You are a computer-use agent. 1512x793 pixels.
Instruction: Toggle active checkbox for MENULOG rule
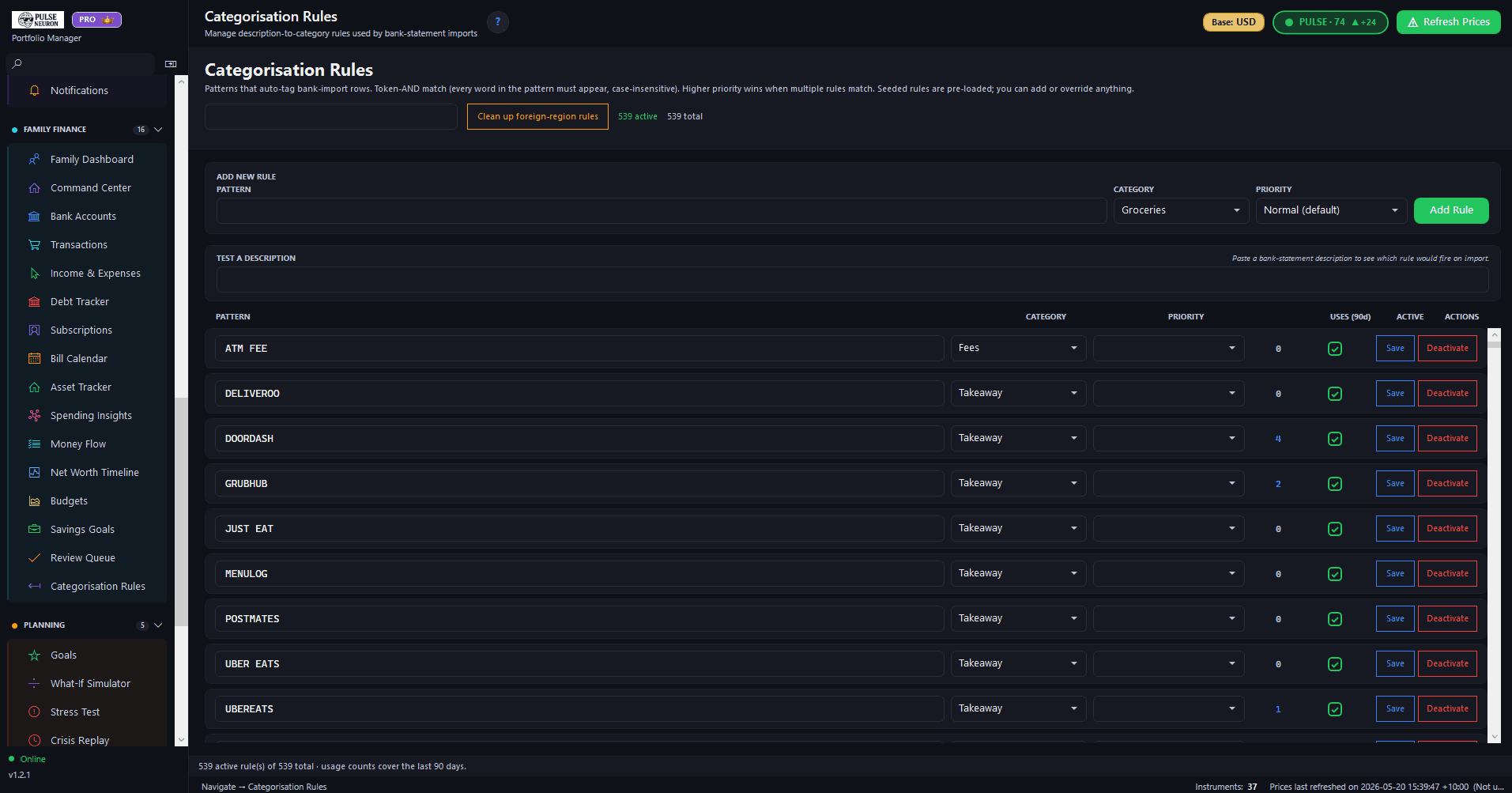[1335, 574]
